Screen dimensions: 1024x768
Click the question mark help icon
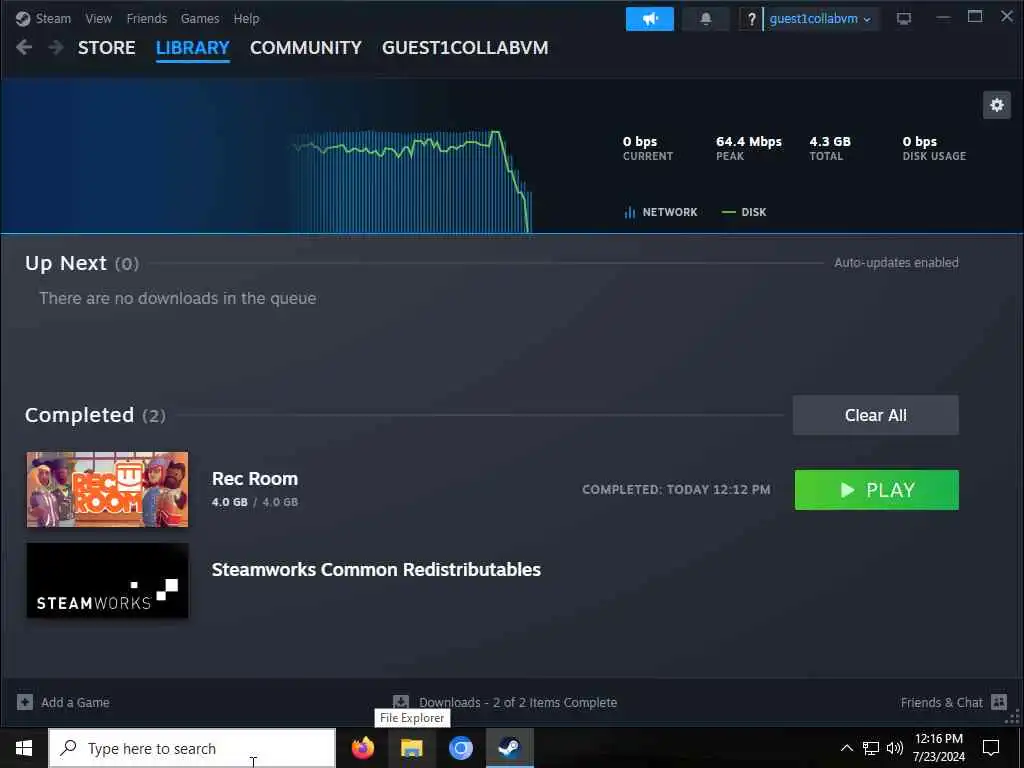751,19
